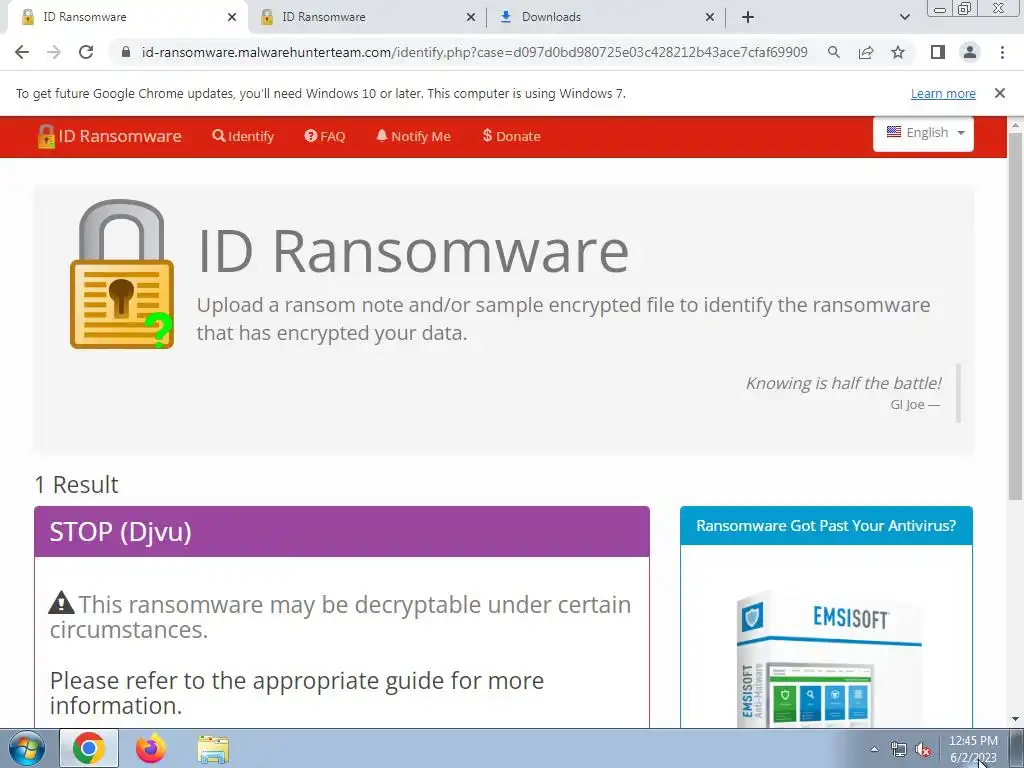Click the muted volume tray icon
The width and height of the screenshot is (1024, 768).
923,750
